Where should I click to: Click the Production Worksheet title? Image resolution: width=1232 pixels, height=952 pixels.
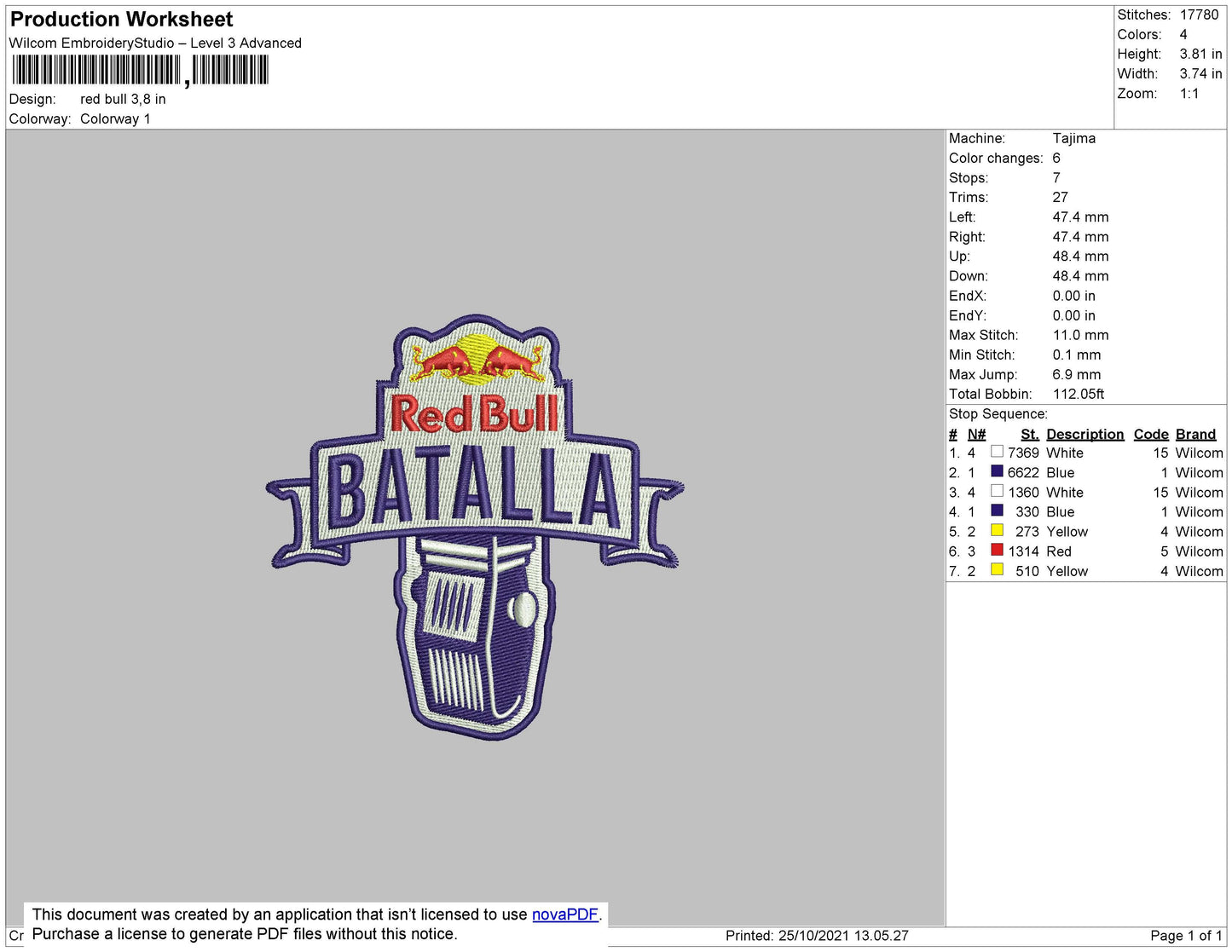point(121,19)
